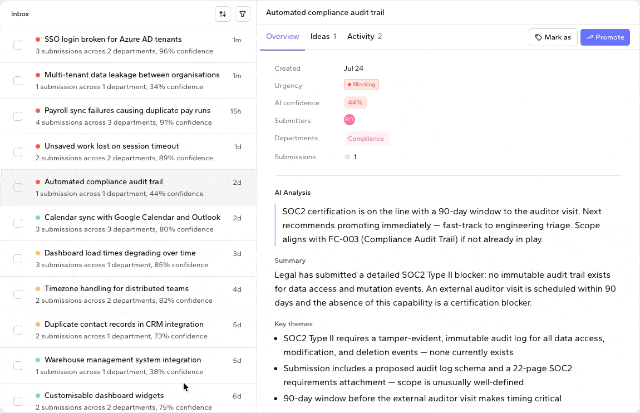
Task: Click the Inbox heading label
Action: [20, 14]
